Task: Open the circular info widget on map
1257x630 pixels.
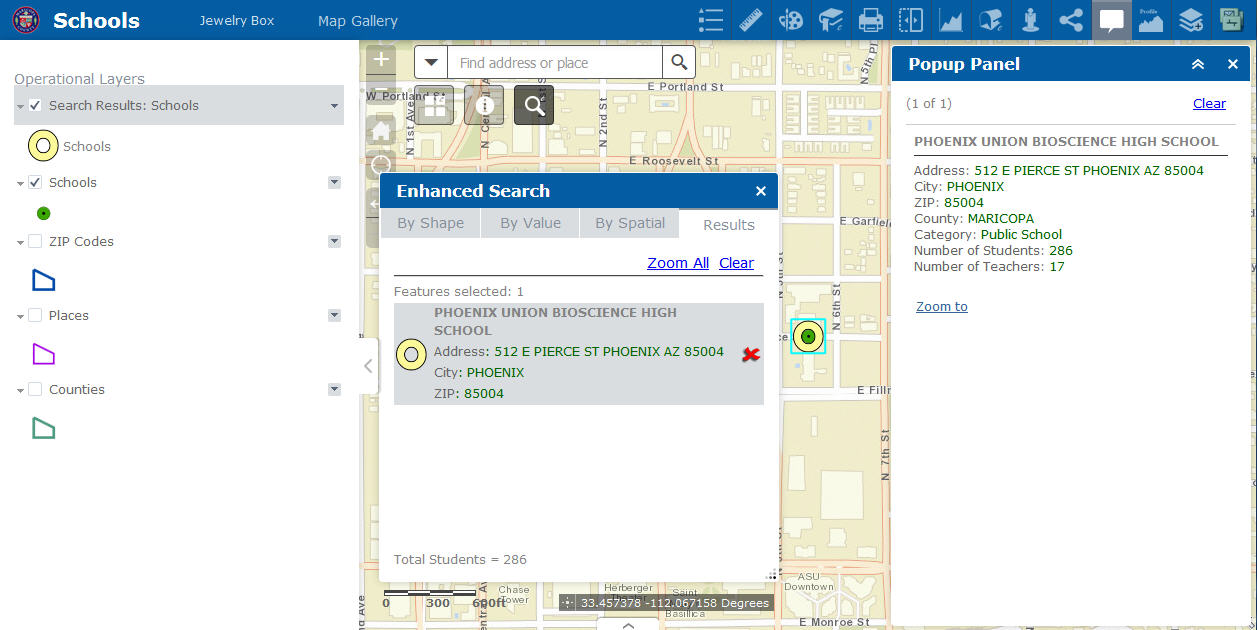Action: coord(484,105)
